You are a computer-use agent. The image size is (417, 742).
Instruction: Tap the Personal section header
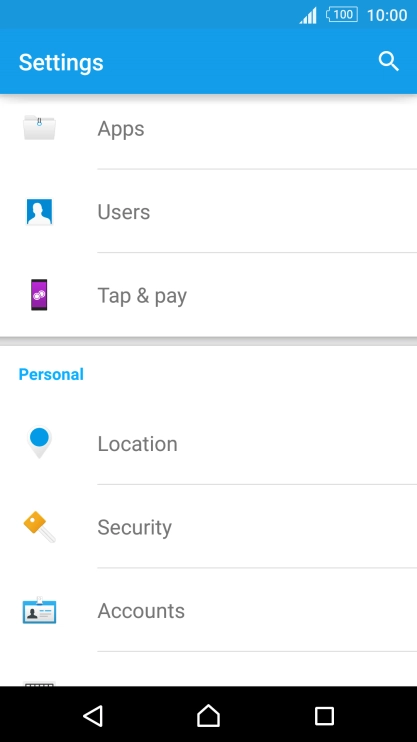[x=51, y=374]
